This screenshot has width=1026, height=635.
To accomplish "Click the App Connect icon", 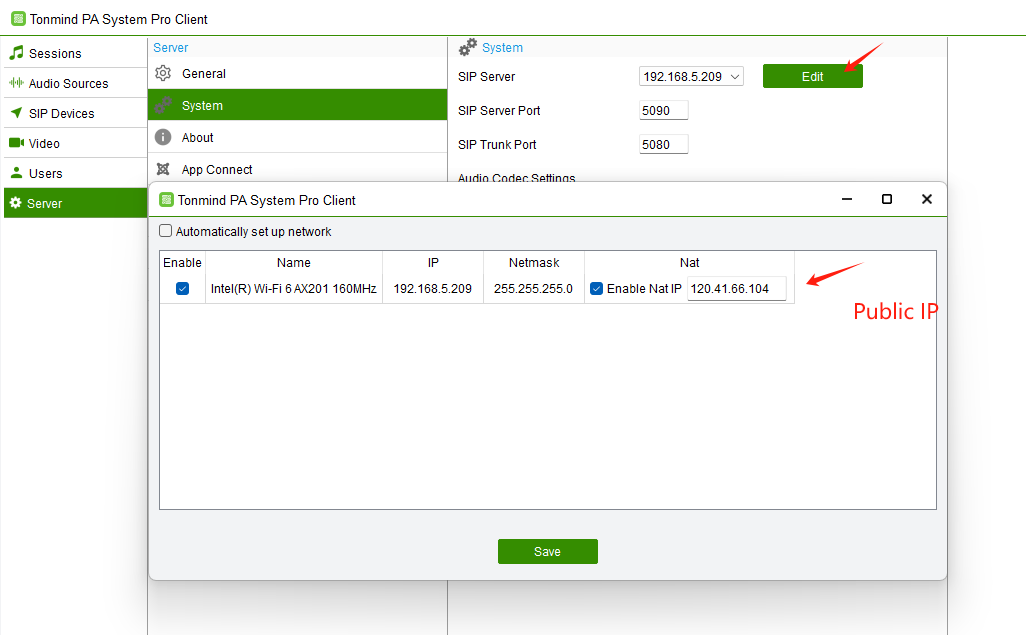I will click(x=163, y=169).
